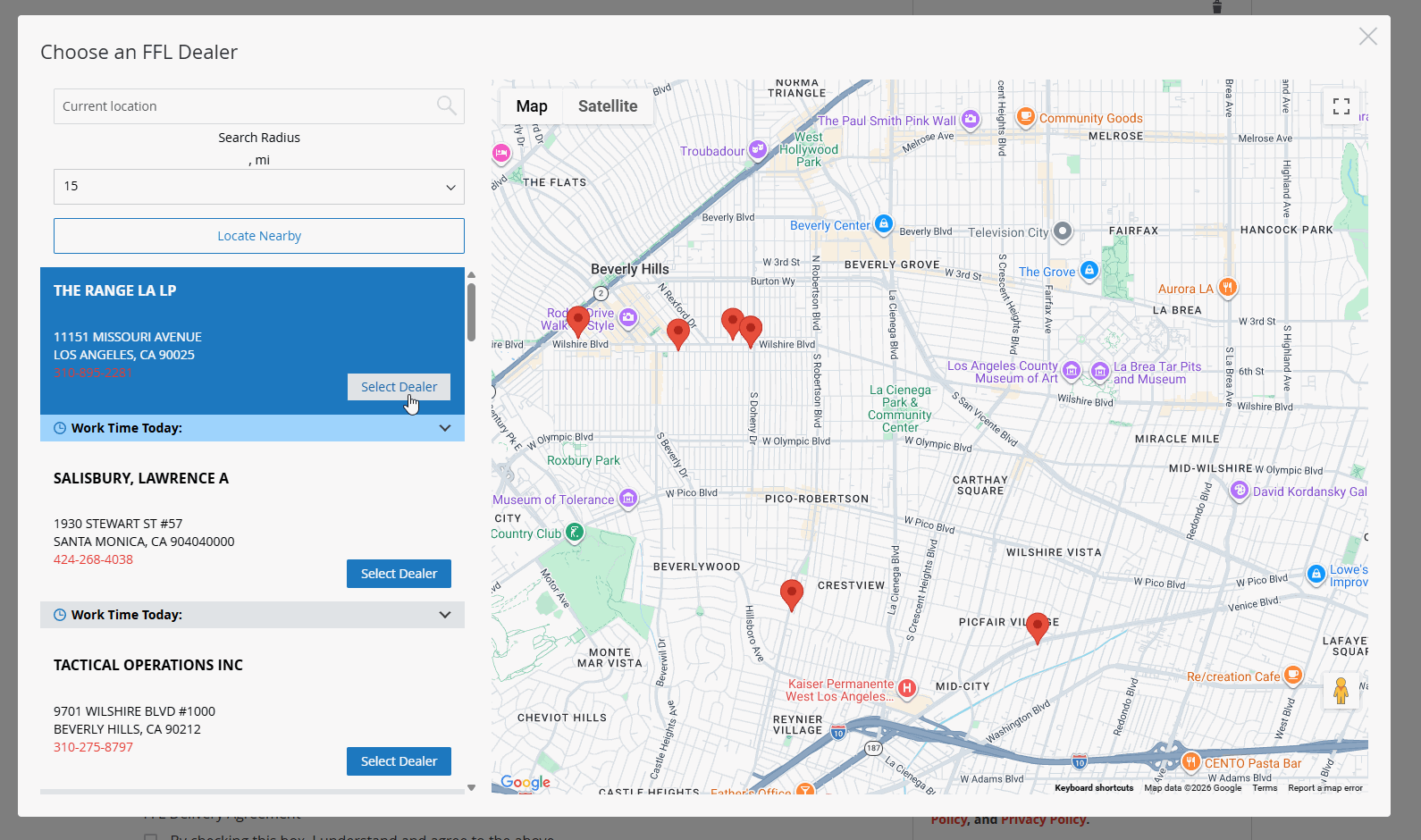
Task: Click the Kaiser Permanente hospital marker
Action: [x=907, y=687]
